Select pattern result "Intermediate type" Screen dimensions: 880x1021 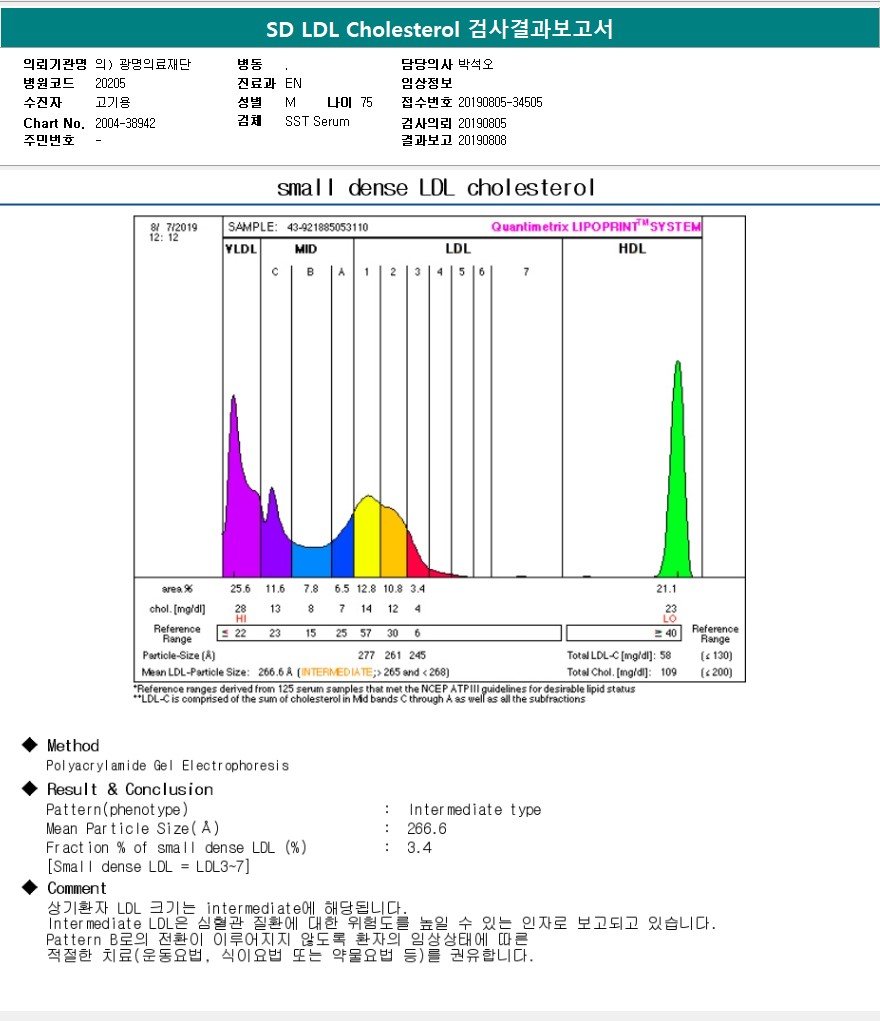[x=475, y=809]
